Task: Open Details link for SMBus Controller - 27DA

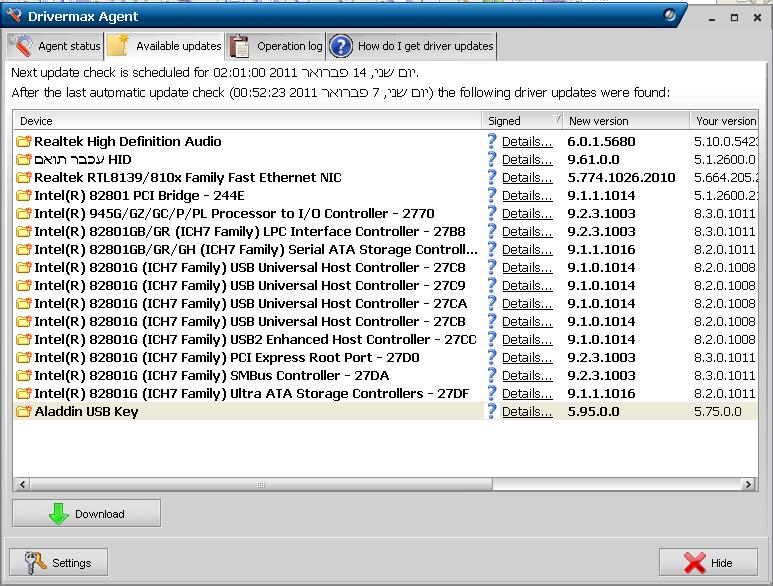Action: pyautogui.click(x=527, y=376)
